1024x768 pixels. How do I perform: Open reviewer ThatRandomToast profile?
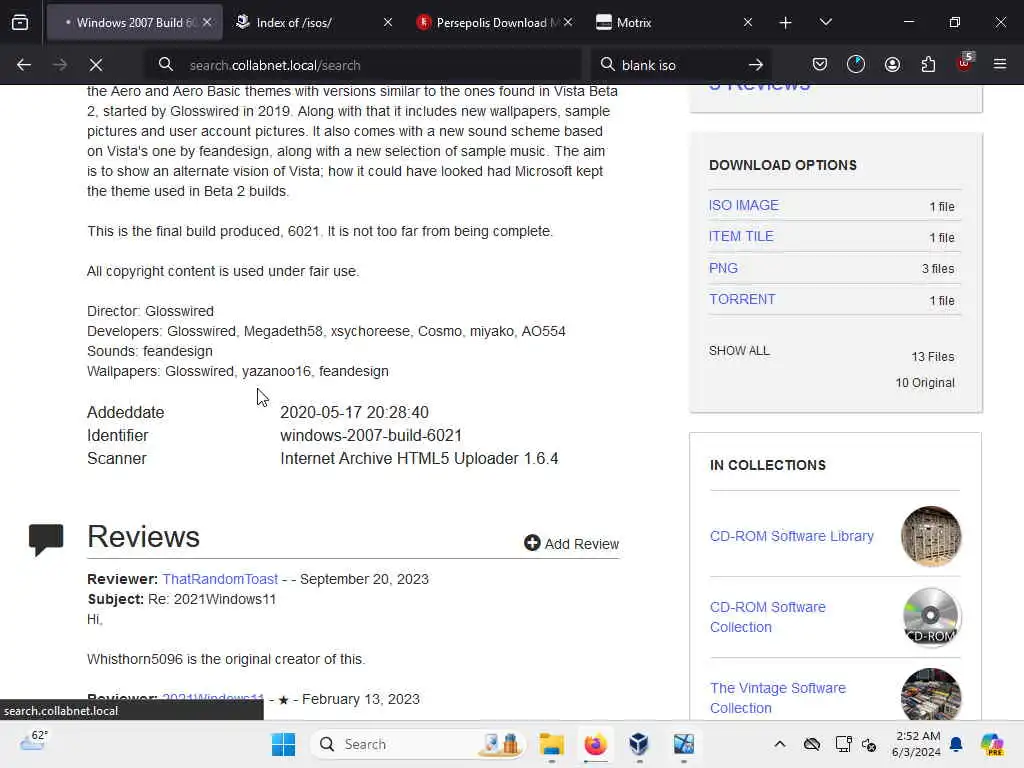[x=220, y=579]
